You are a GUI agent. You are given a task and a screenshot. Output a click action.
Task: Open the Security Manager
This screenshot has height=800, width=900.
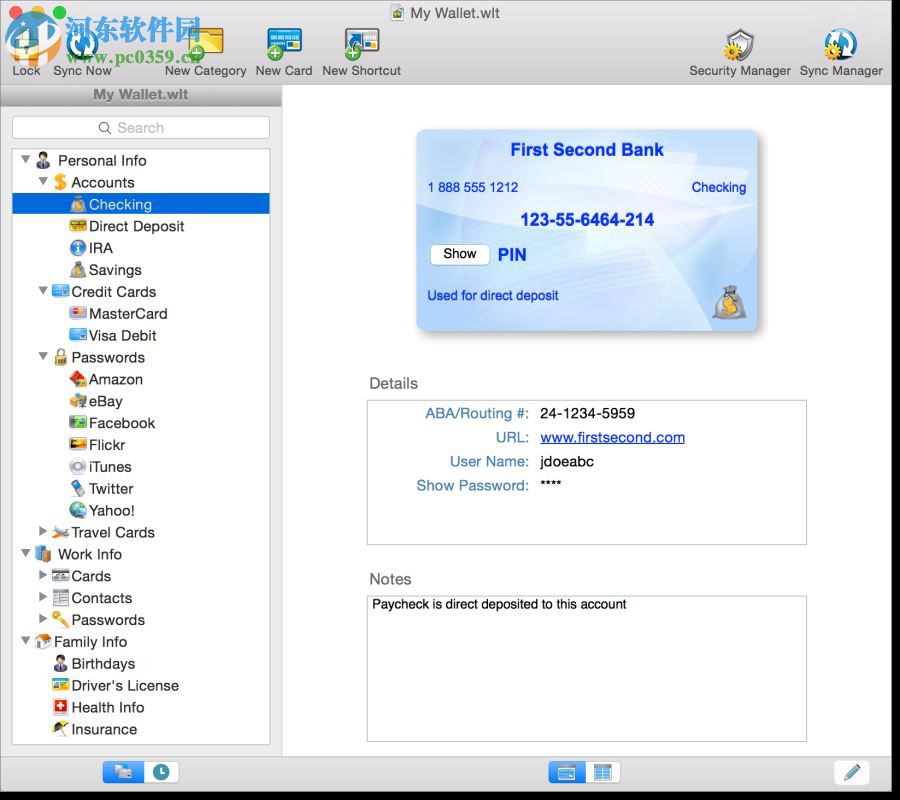point(739,45)
